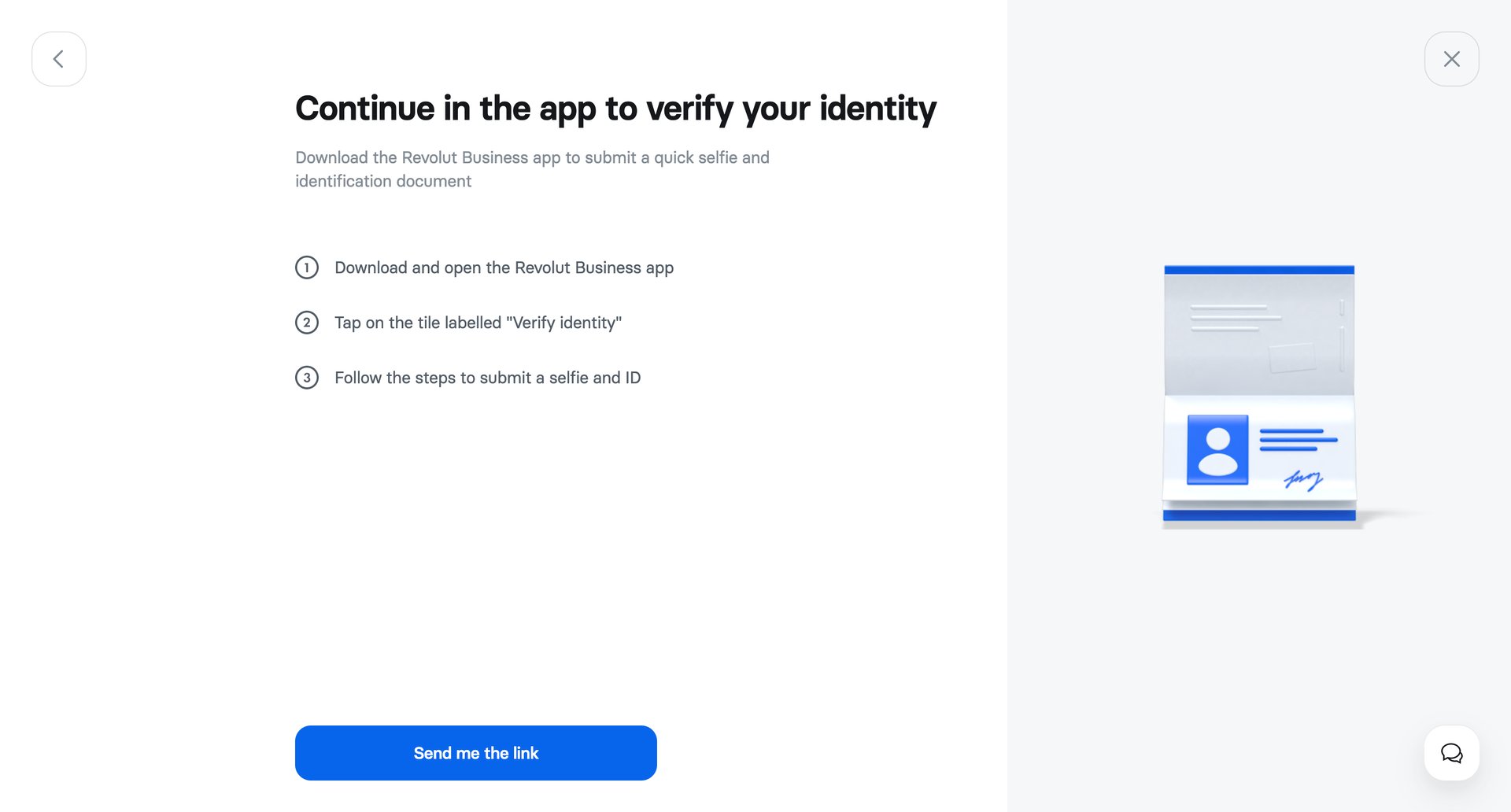
Task: Select step 3 circle indicator
Action: pyautogui.click(x=306, y=378)
